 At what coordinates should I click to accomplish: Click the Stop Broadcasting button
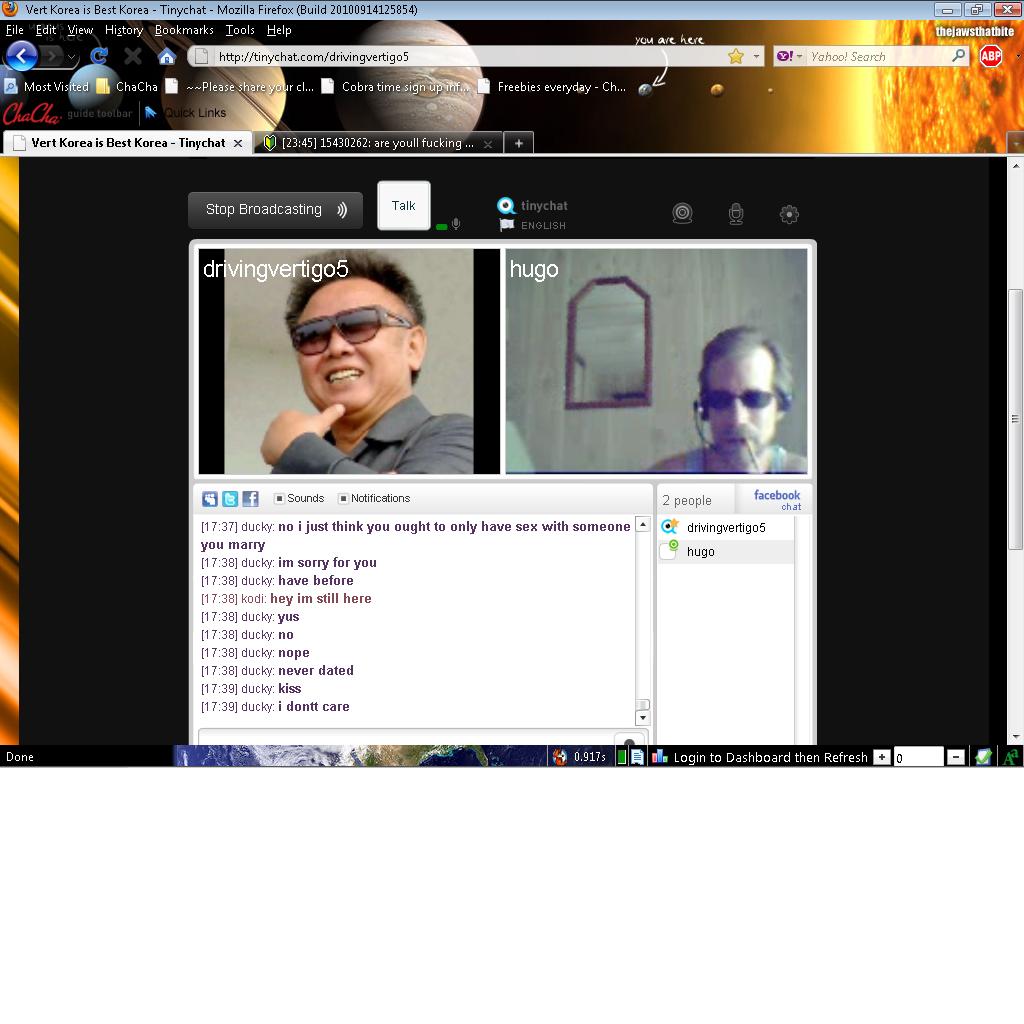point(275,210)
